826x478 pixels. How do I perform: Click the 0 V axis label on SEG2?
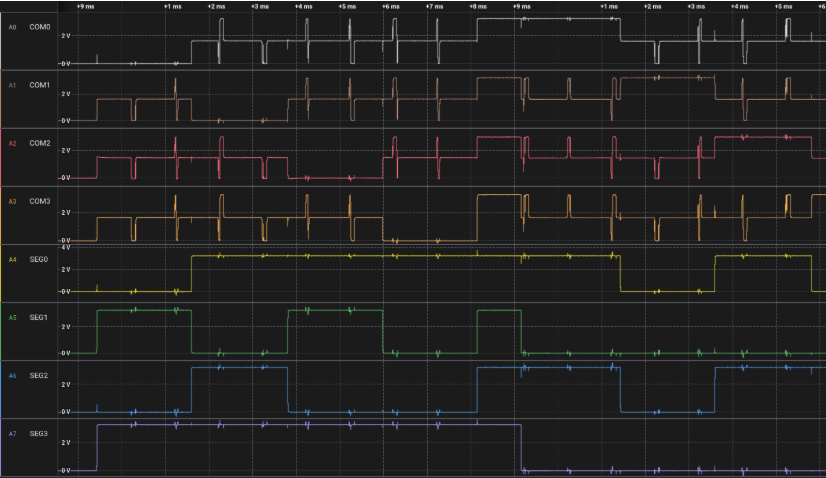(66, 412)
